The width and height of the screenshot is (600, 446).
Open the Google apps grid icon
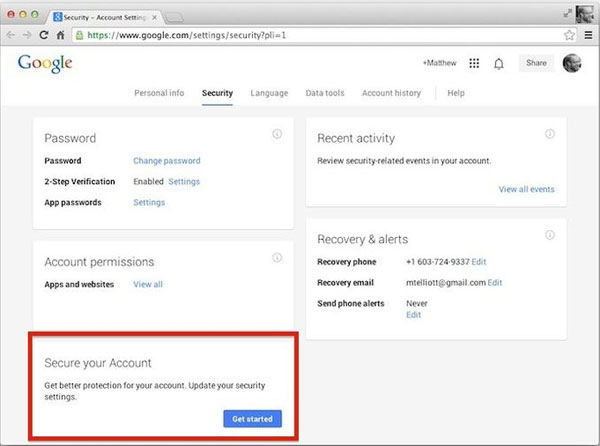(x=474, y=63)
